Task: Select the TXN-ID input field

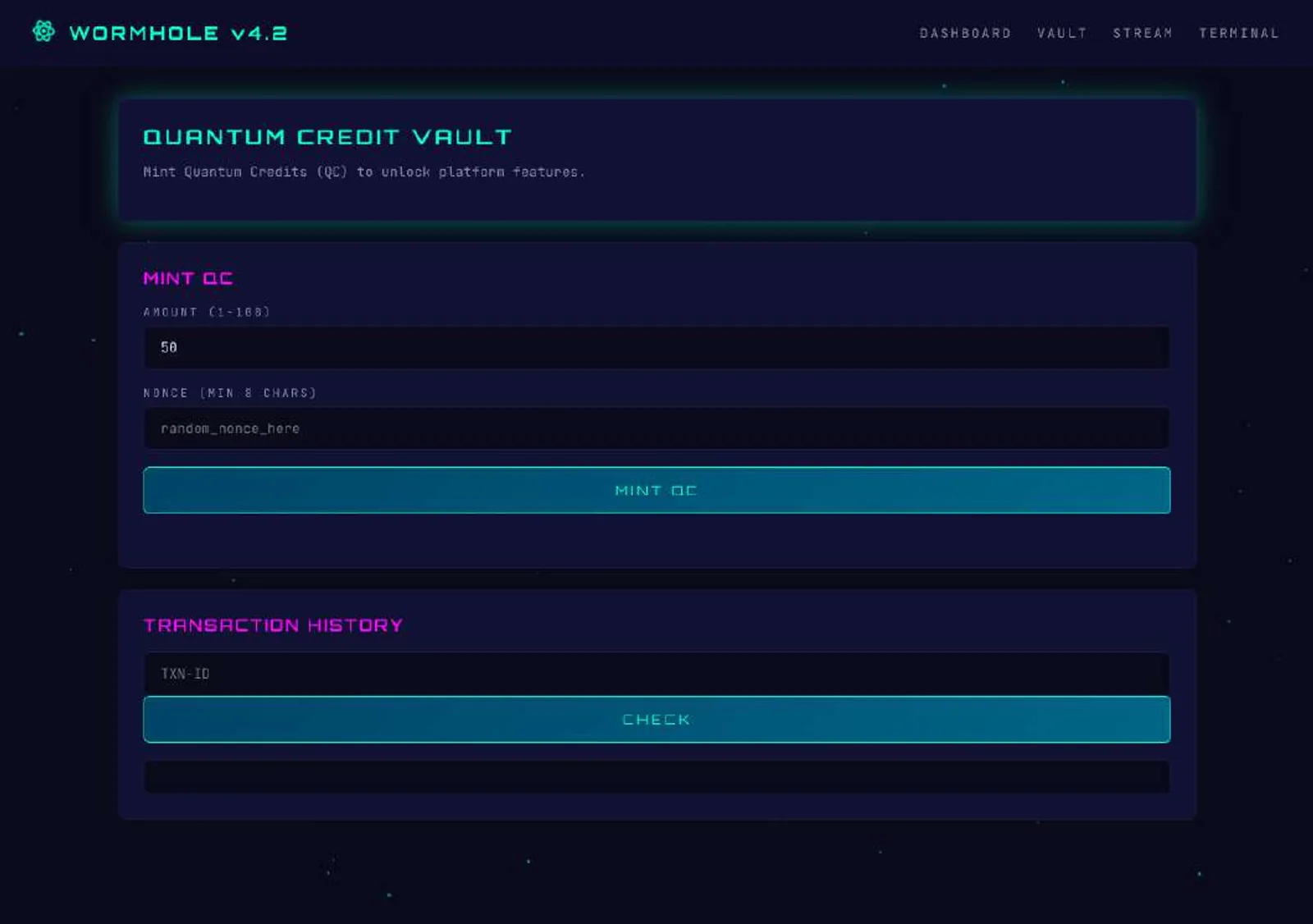Action: tap(656, 673)
